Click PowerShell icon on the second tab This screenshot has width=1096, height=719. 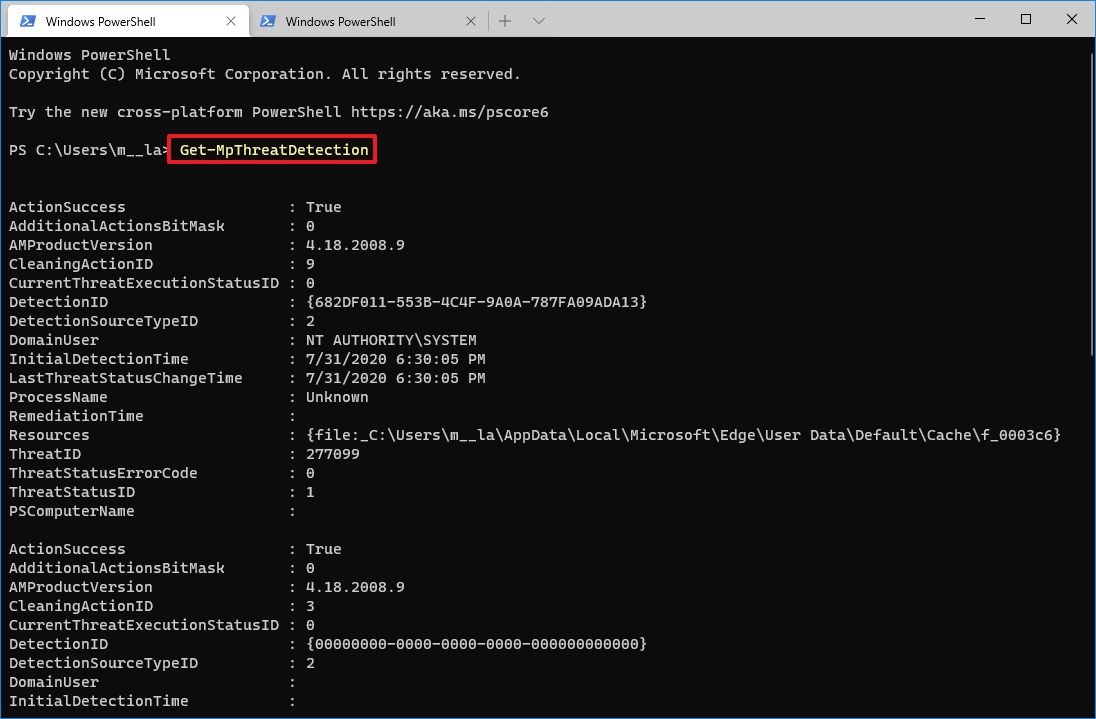[x=268, y=21]
